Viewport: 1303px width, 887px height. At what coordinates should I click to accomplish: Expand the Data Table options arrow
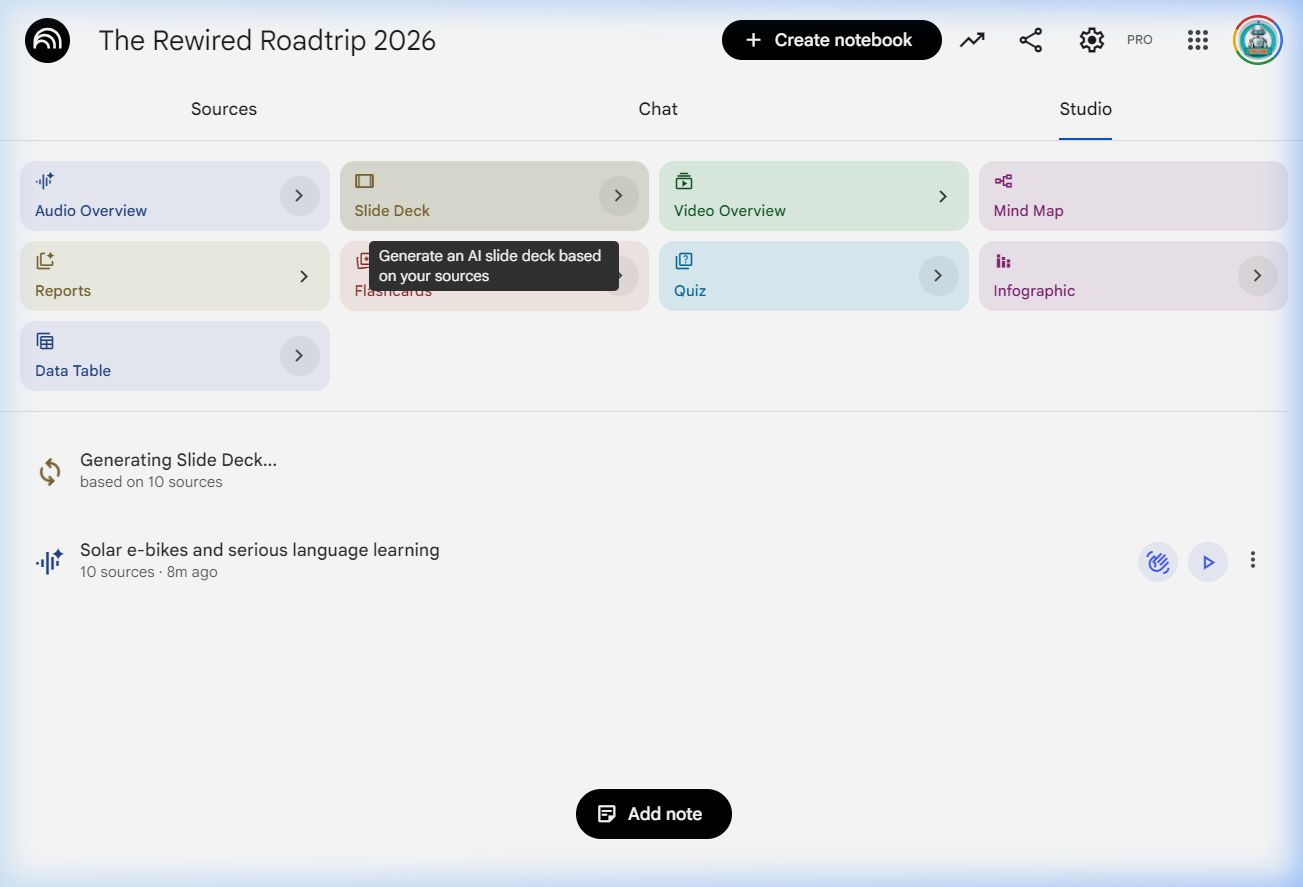pos(299,356)
